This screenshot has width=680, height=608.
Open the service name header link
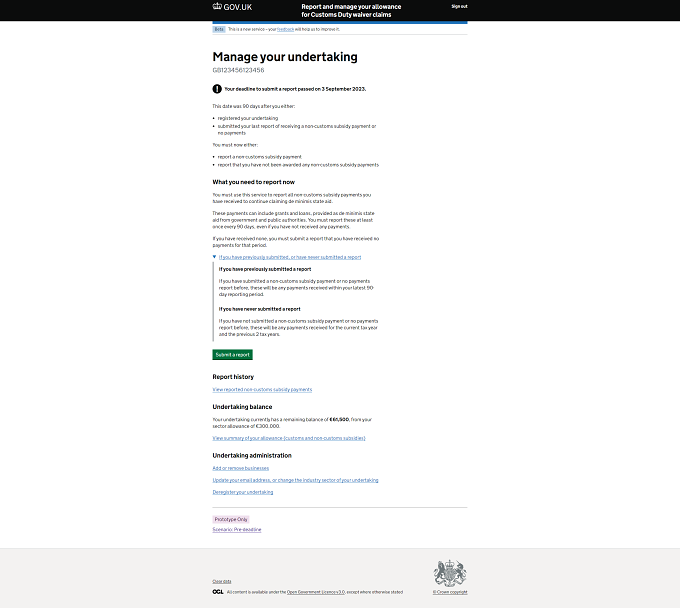click(x=351, y=10)
